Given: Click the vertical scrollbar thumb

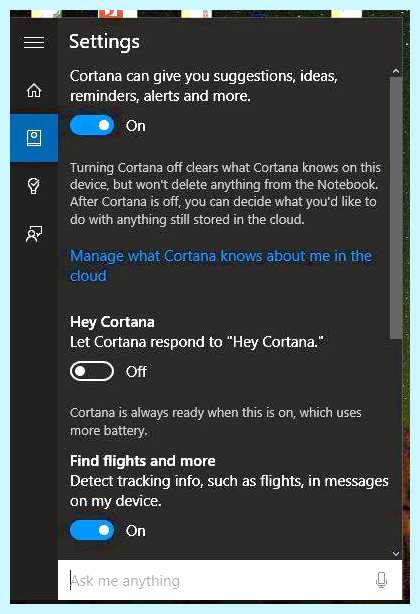Looking at the screenshot, I should [x=396, y=208].
